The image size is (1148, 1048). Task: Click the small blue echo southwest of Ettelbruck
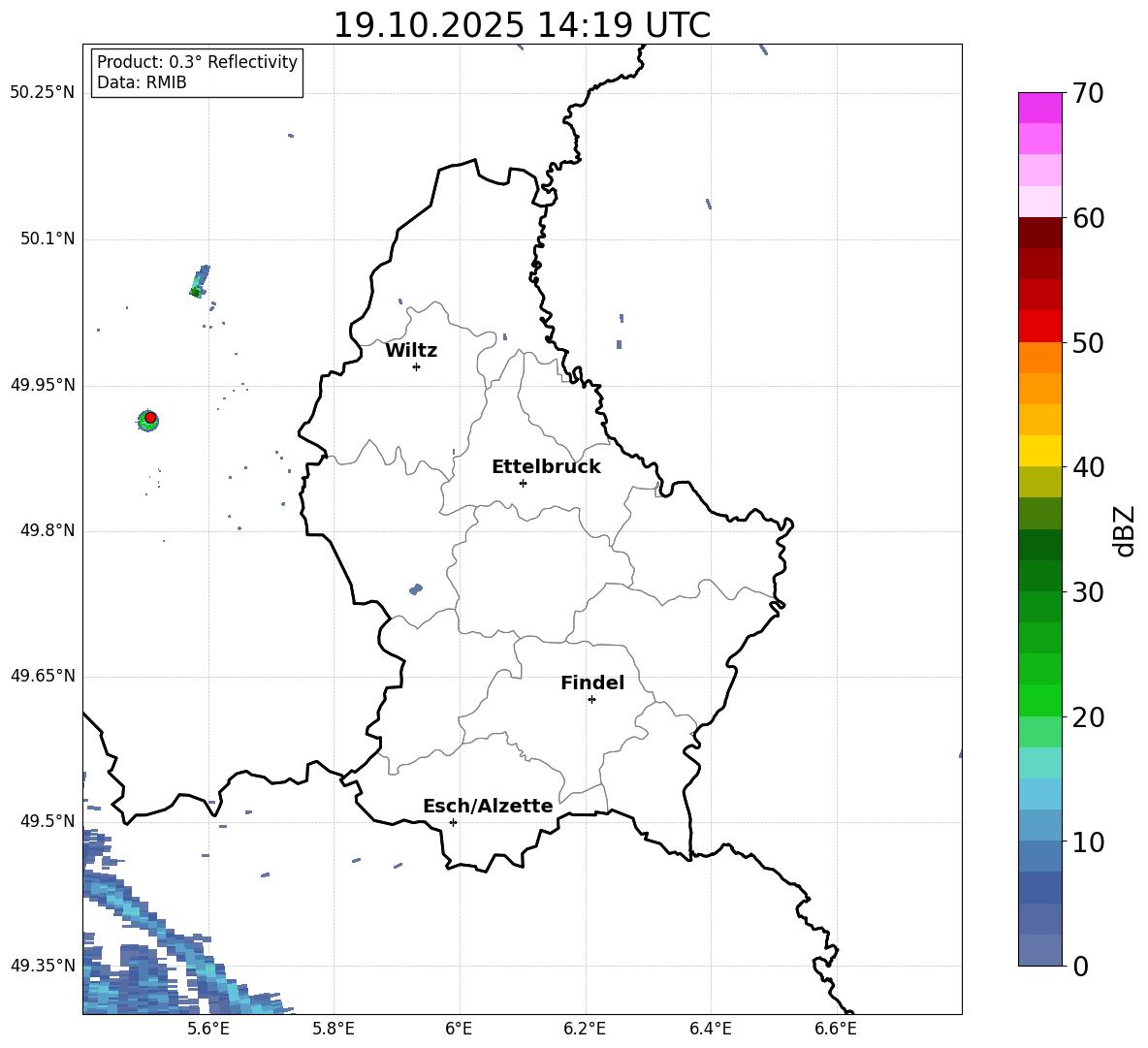(x=416, y=589)
